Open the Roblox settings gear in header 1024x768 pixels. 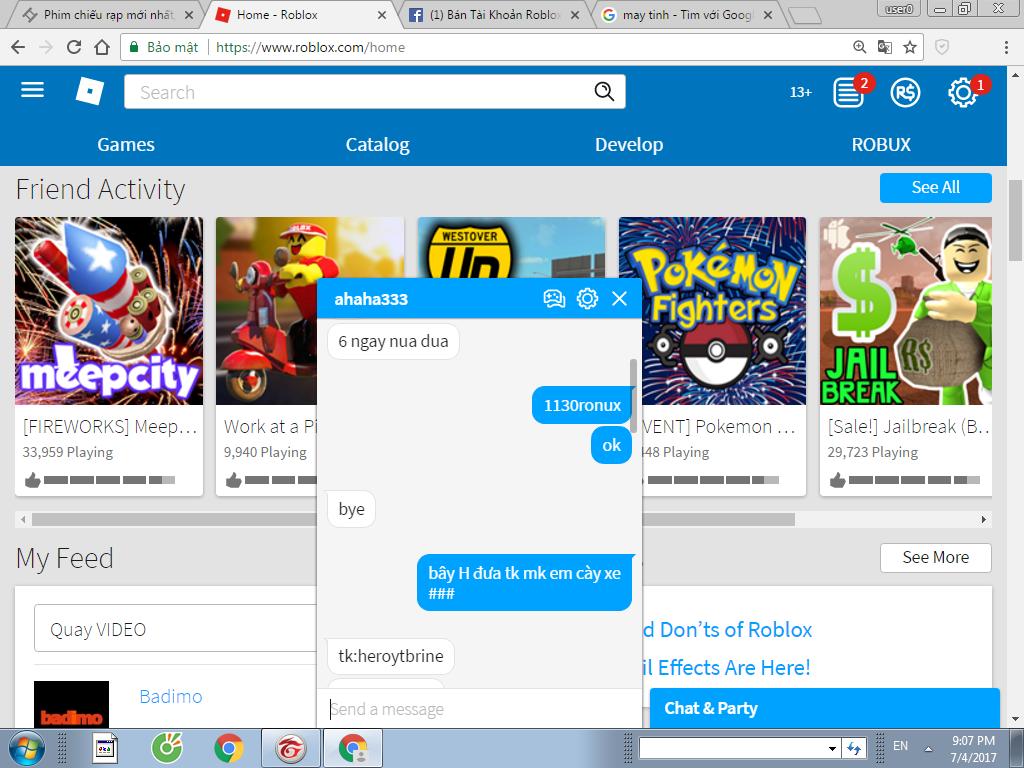coord(963,93)
